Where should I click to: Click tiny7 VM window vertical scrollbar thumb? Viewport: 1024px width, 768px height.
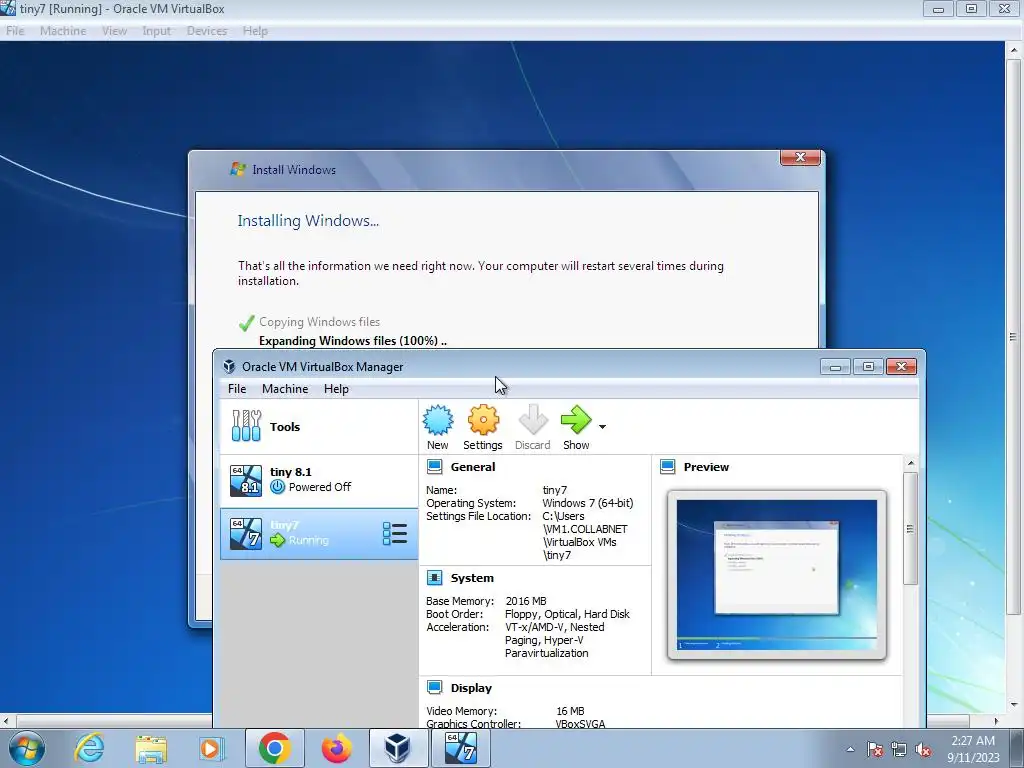point(1014,336)
